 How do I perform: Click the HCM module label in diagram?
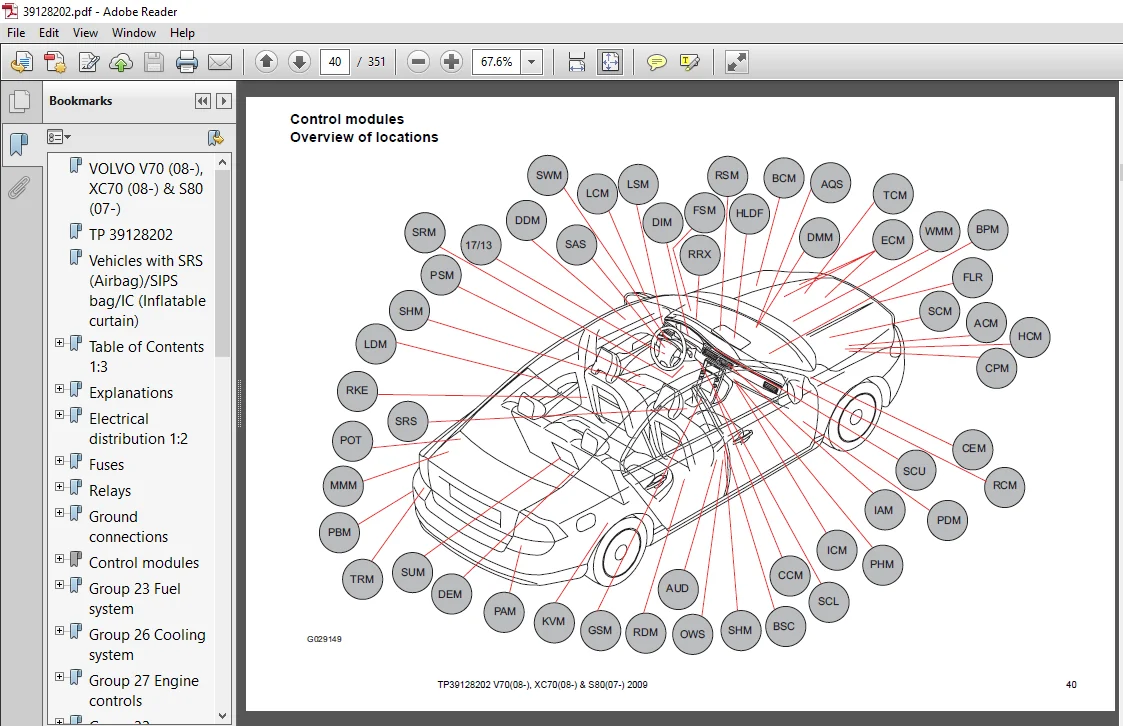1030,336
